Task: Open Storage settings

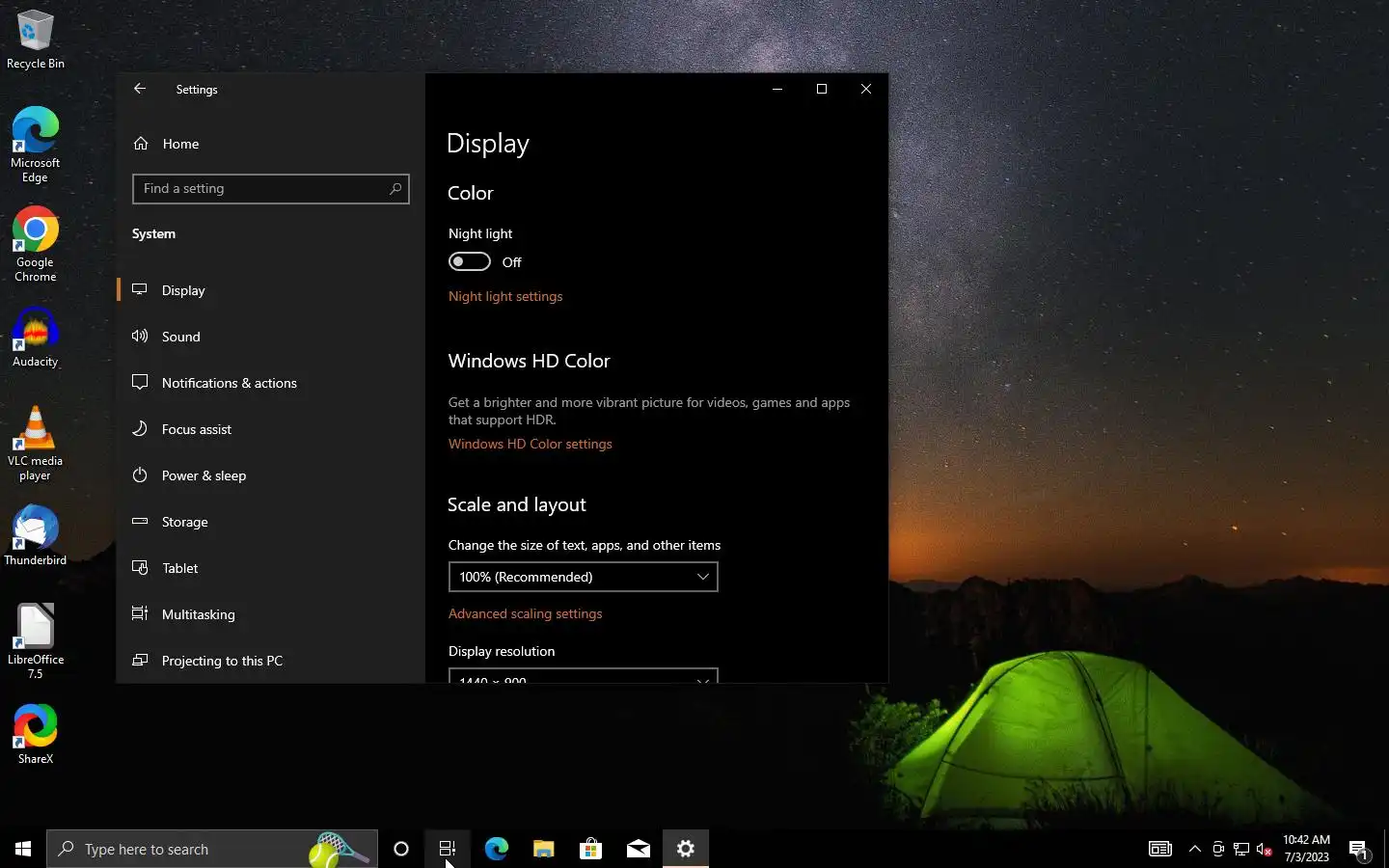Action: click(270, 522)
